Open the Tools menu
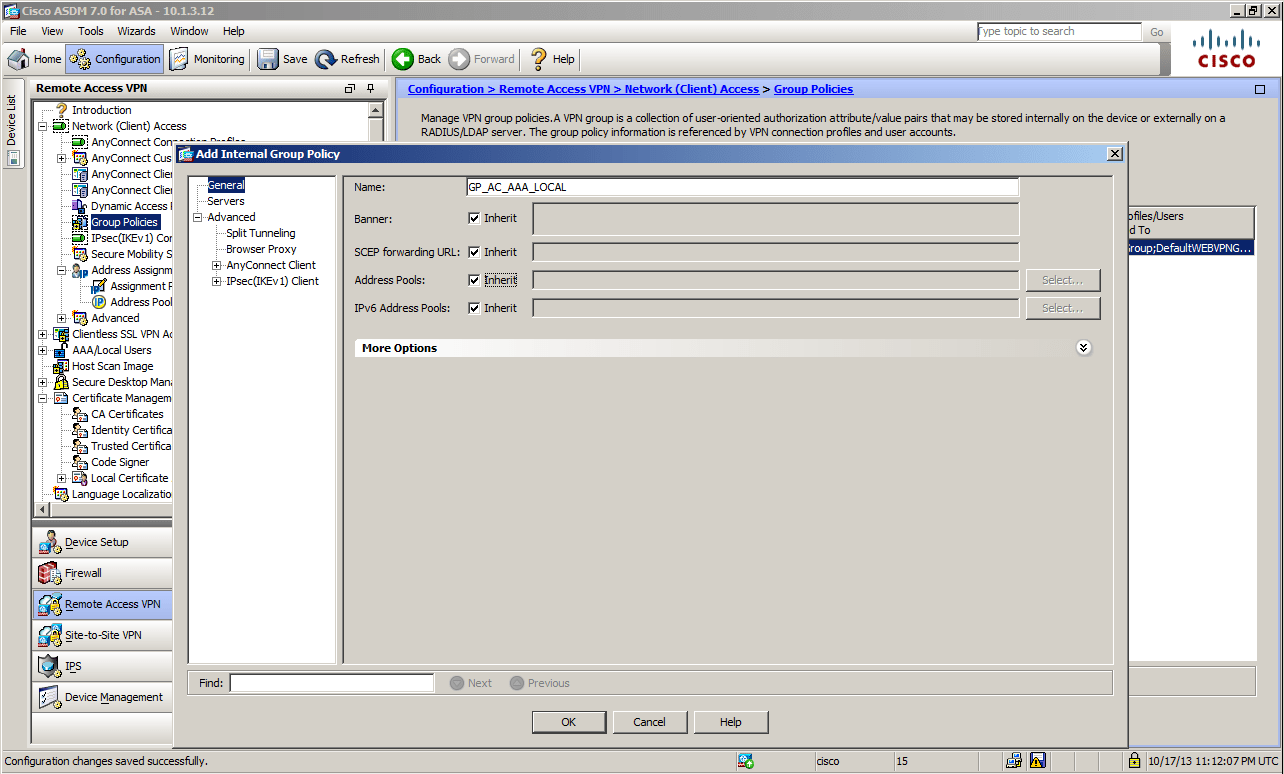This screenshot has width=1284, height=774. (x=91, y=31)
